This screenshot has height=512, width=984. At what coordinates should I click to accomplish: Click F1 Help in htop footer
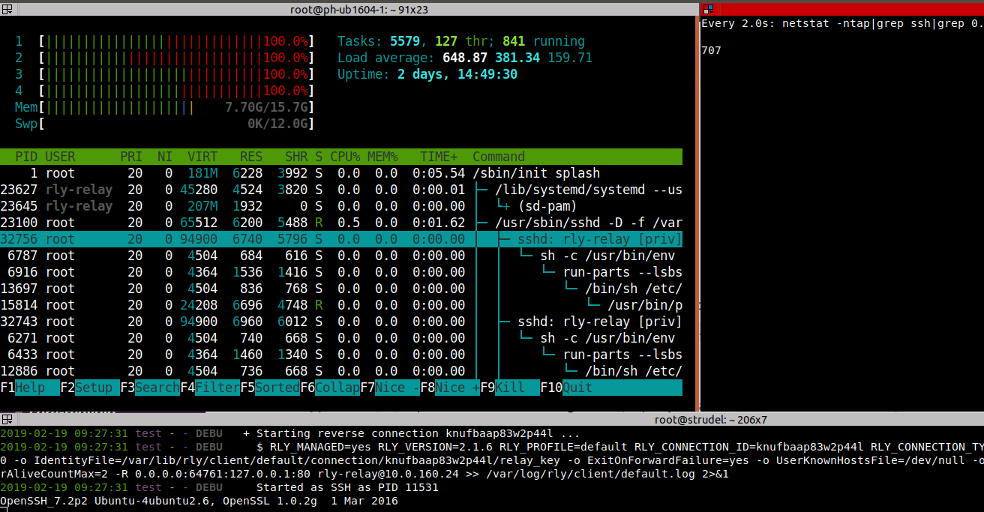(29, 388)
